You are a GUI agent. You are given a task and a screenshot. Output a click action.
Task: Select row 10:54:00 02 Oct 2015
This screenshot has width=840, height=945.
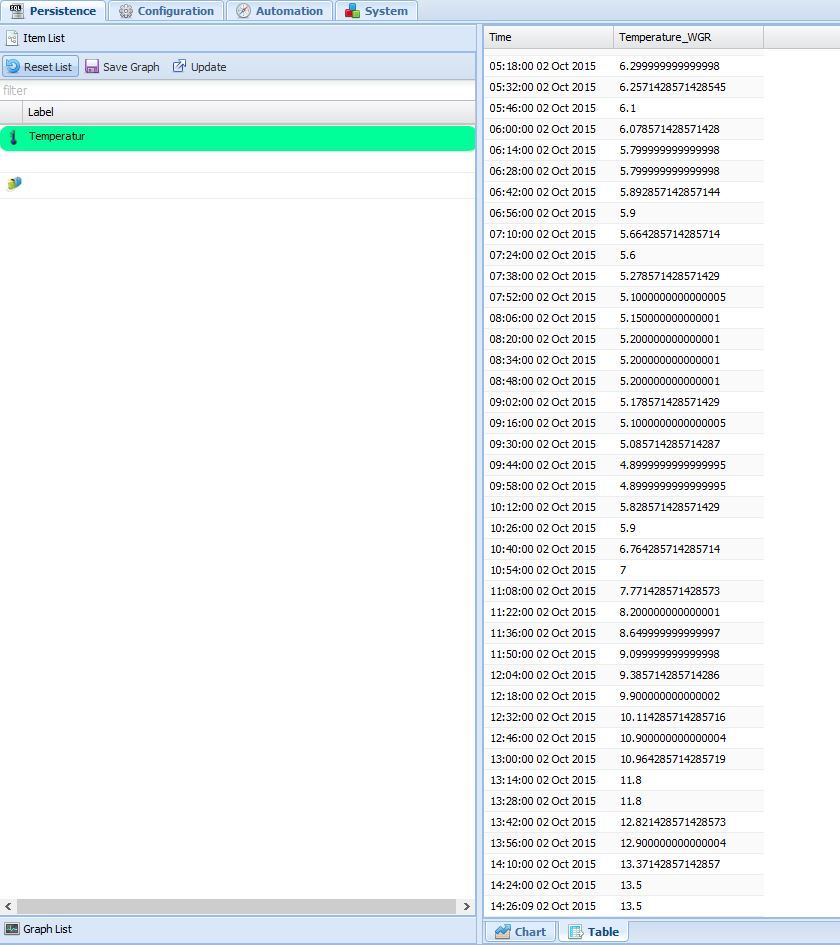624,570
